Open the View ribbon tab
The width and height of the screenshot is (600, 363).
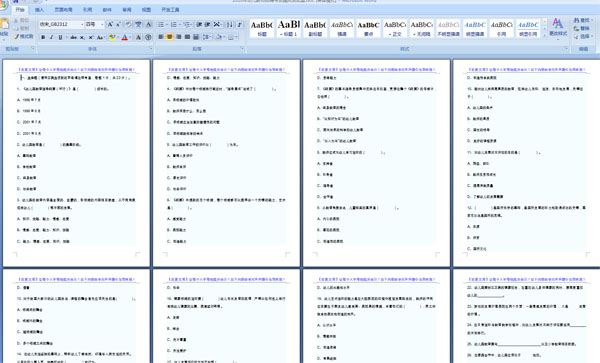pyautogui.click(x=146, y=10)
